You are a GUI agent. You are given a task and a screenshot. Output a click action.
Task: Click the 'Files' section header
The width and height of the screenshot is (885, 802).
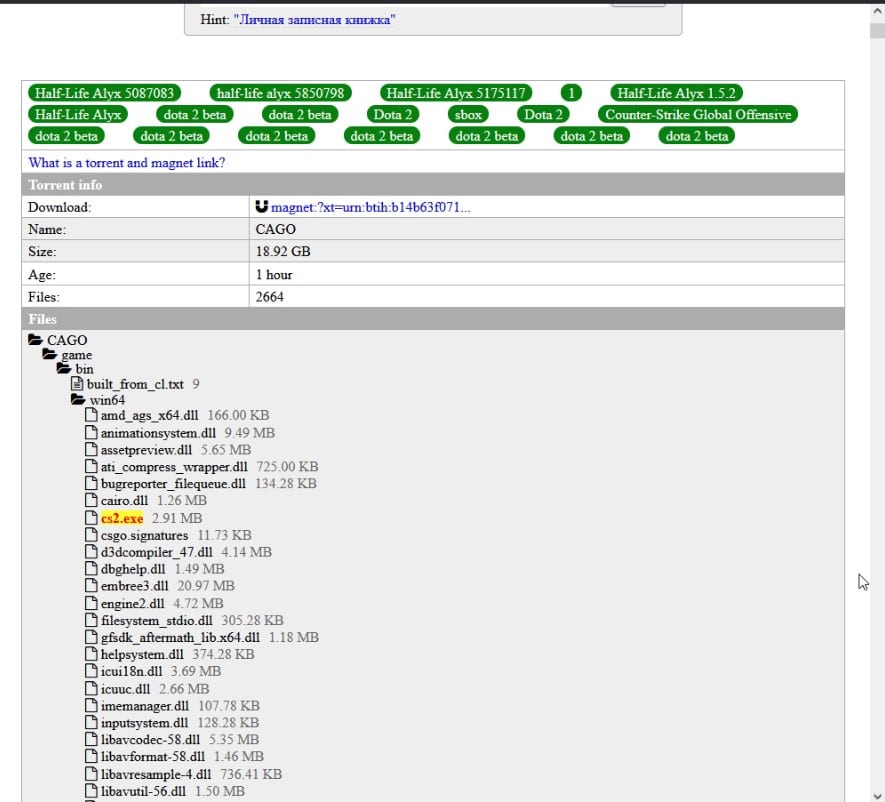(x=433, y=319)
